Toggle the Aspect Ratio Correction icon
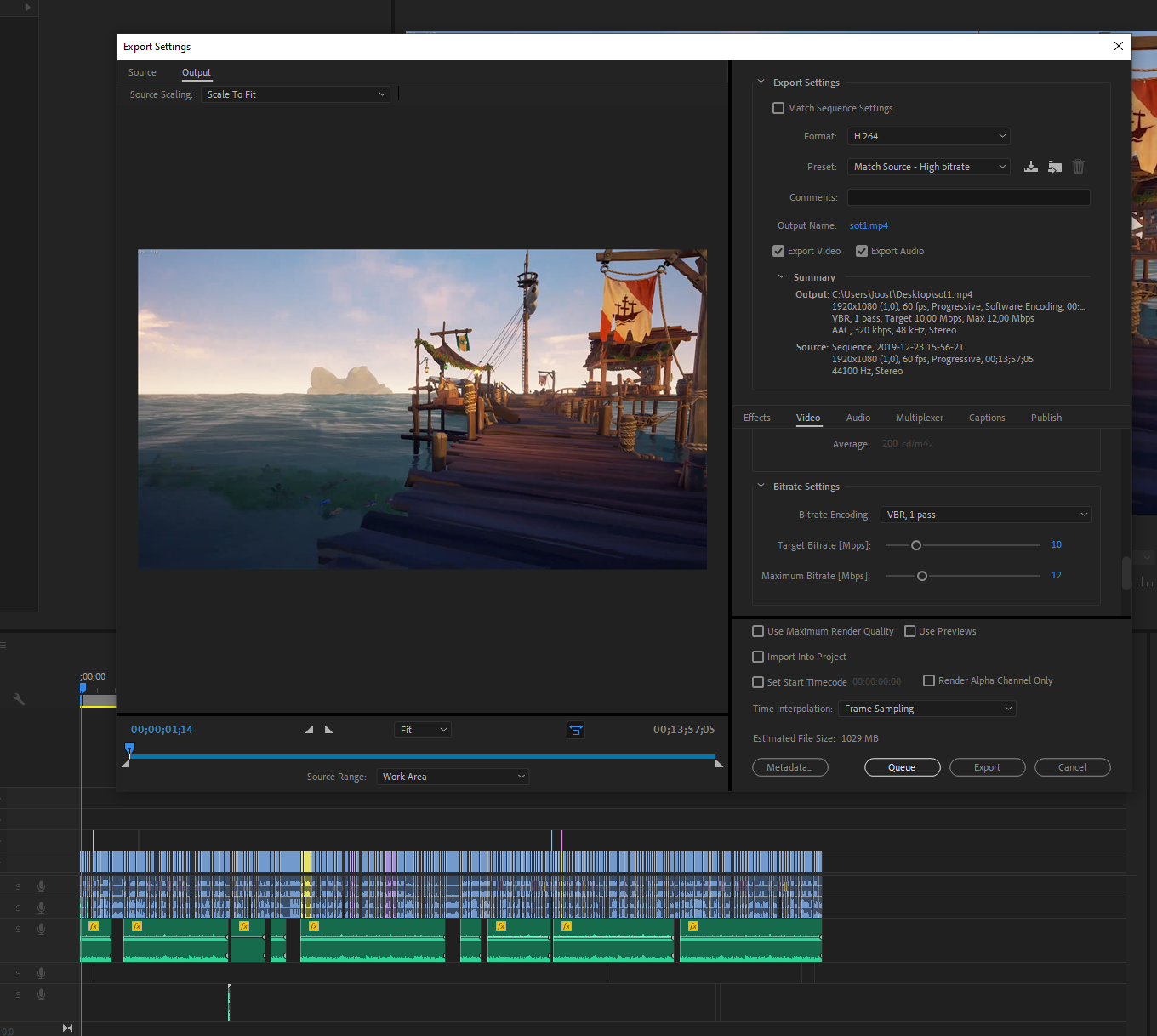This screenshot has width=1157, height=1036. pyautogui.click(x=576, y=730)
